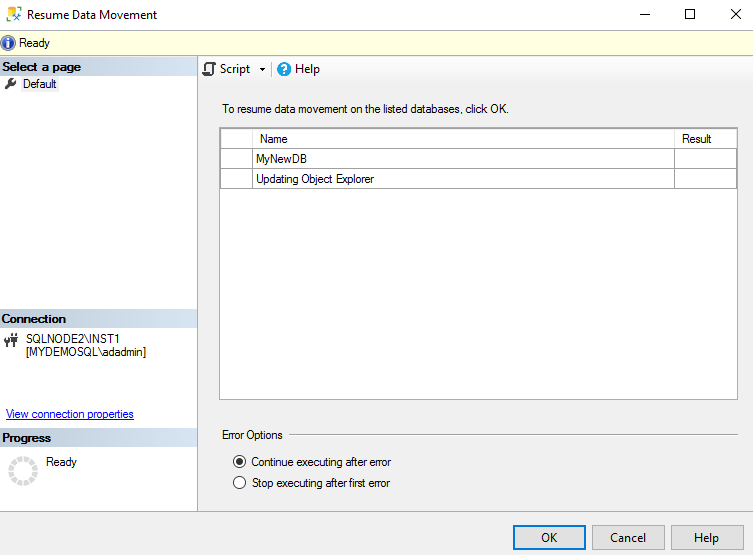Click the Ready info icon in status bar
Viewport: 753px width, 555px height.
(x=9, y=43)
